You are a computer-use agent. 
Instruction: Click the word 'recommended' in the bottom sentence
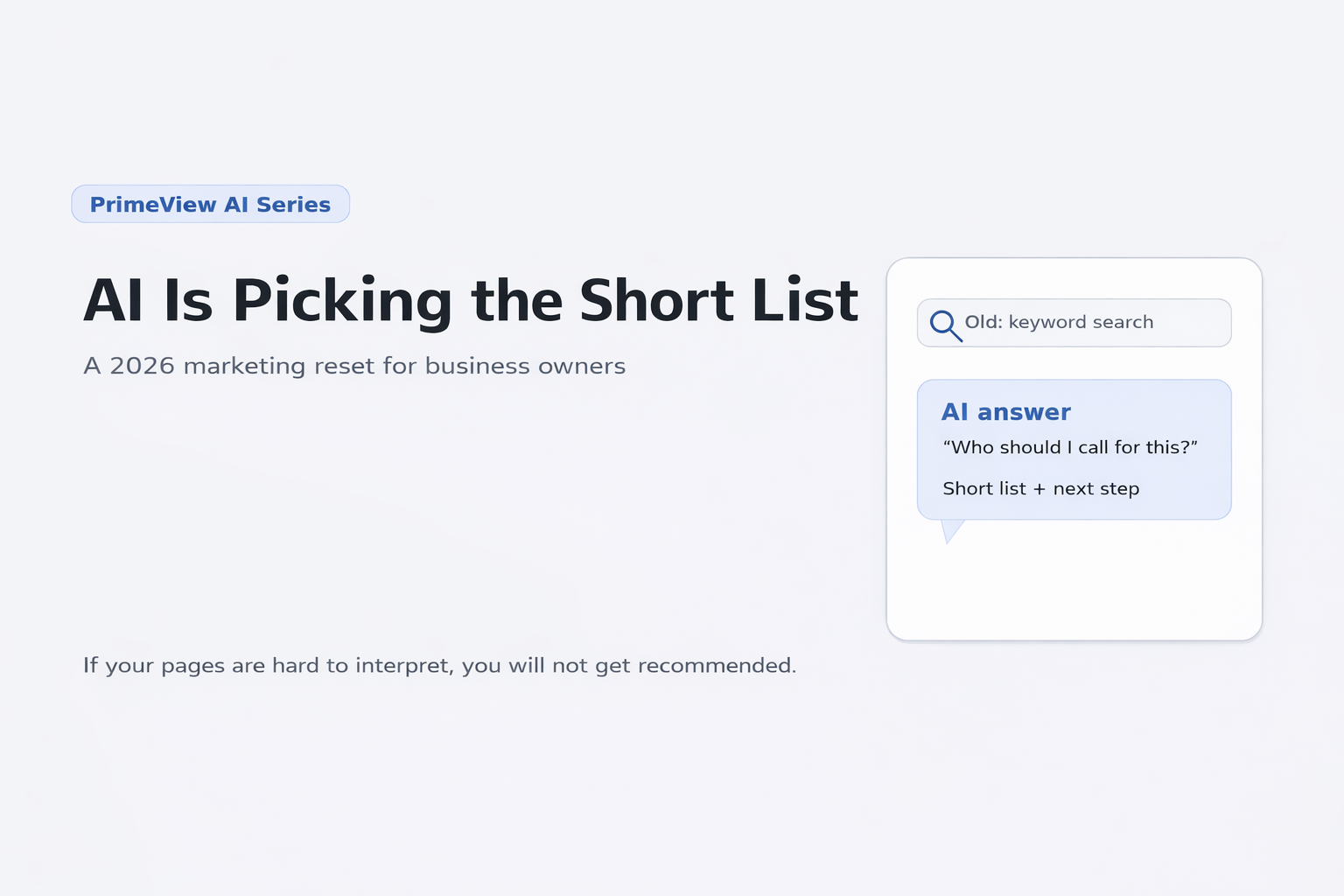pos(715,666)
